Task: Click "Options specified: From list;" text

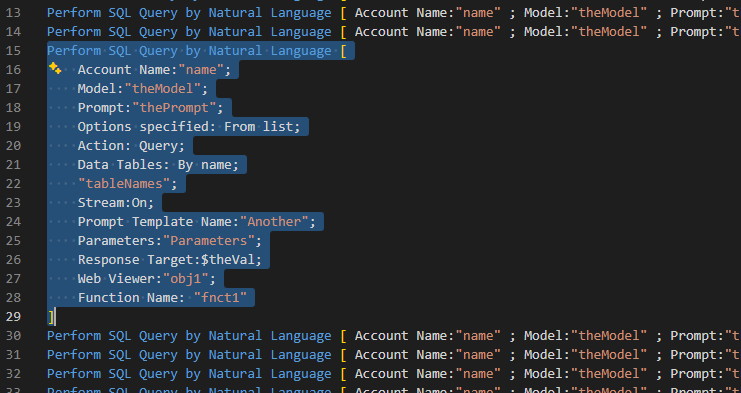Action: tap(189, 127)
